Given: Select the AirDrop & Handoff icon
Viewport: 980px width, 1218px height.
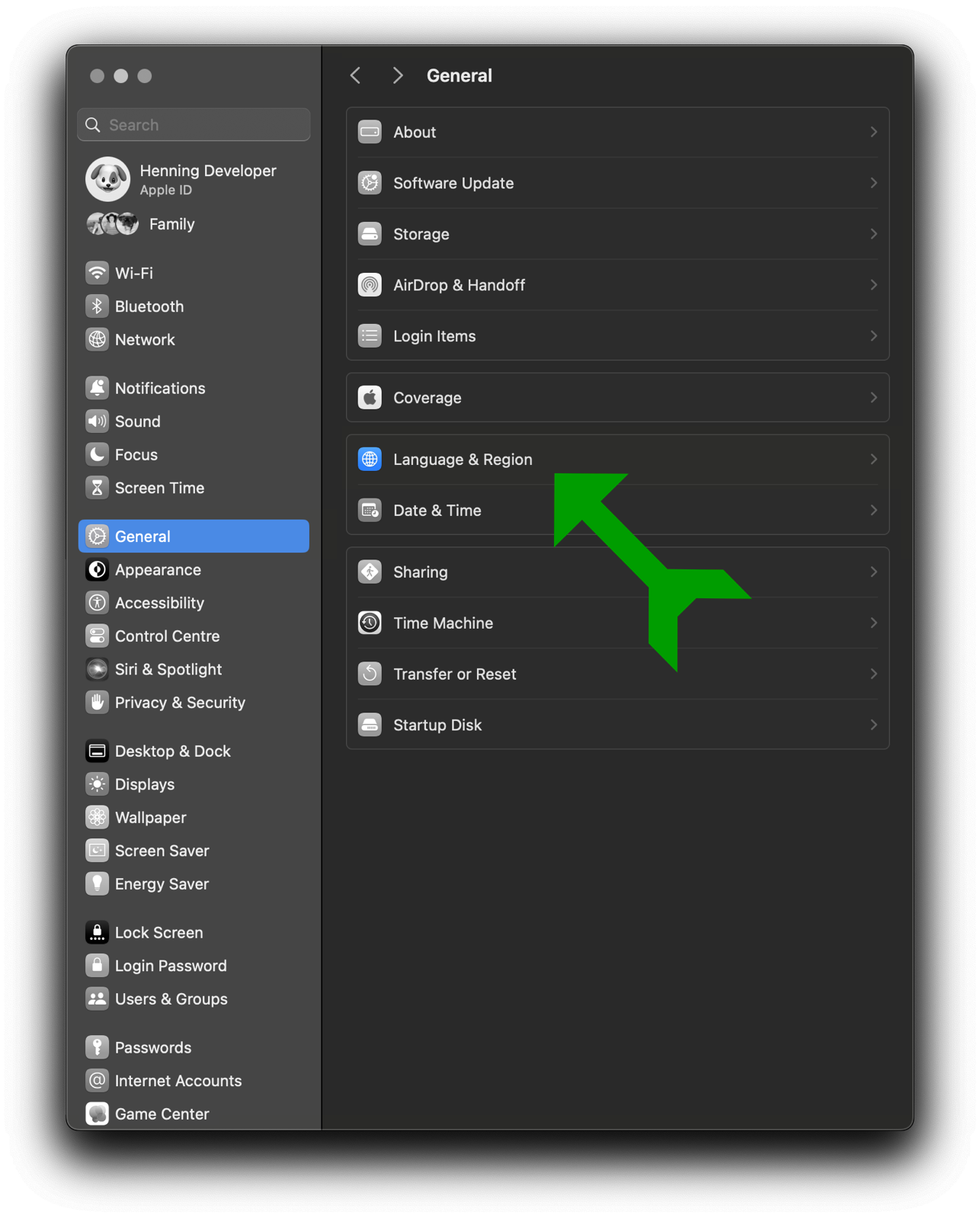Looking at the screenshot, I should (x=370, y=285).
